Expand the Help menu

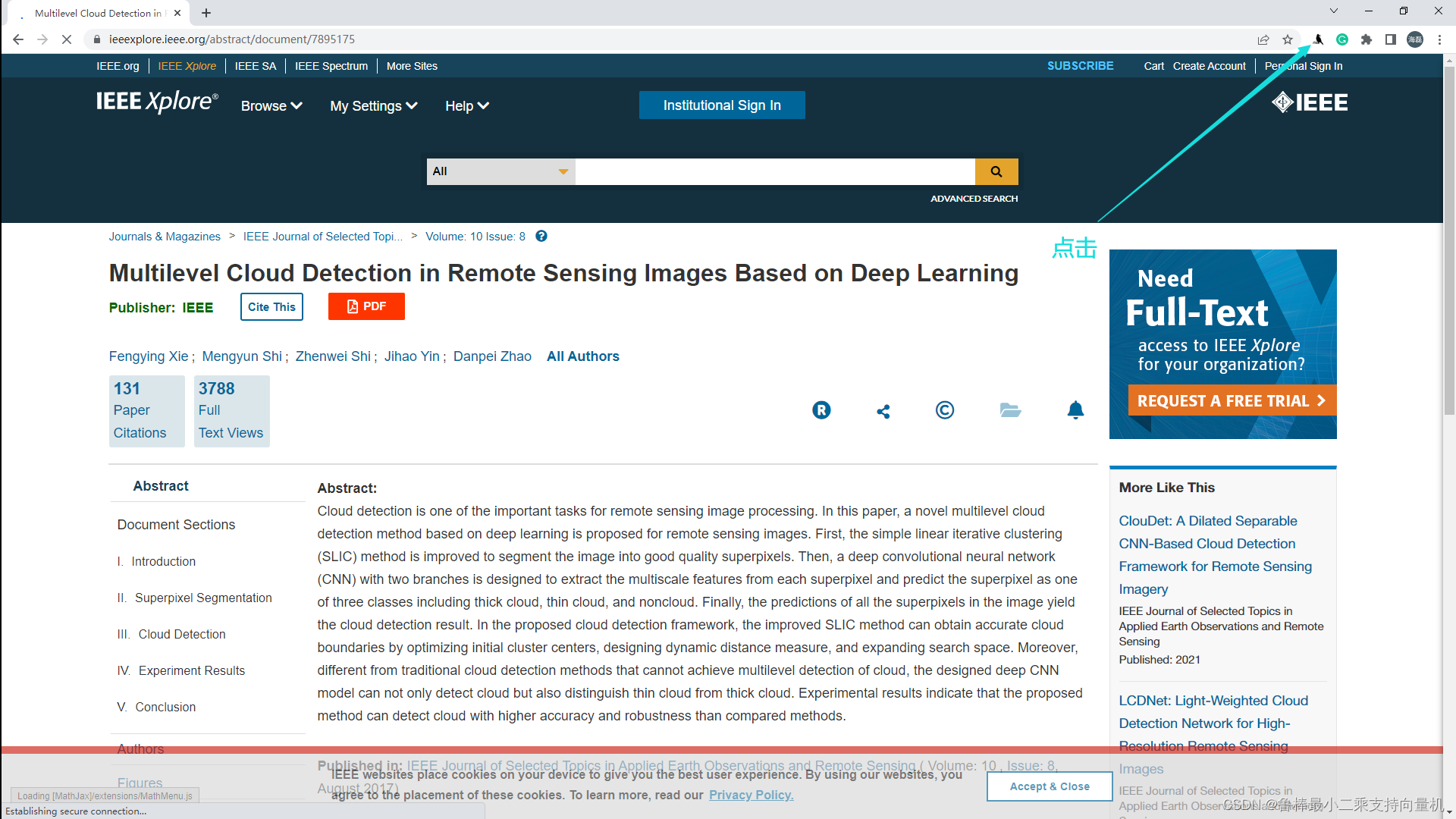467,106
